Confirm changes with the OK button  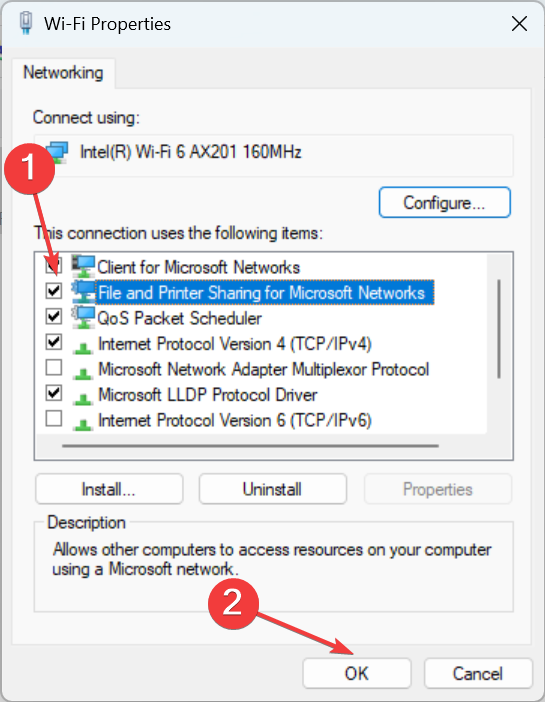pyautogui.click(x=356, y=673)
